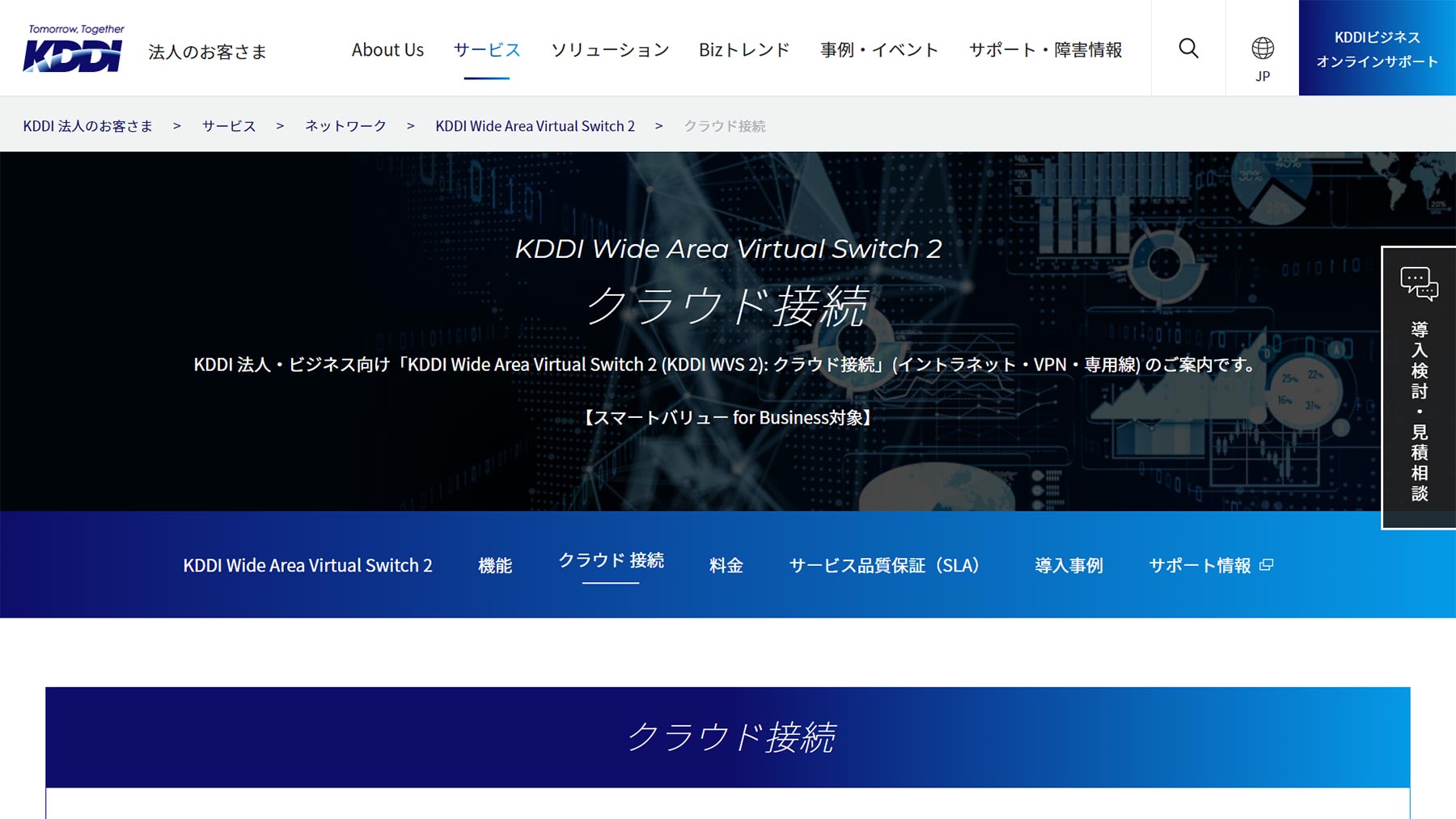
Task: Open the 事例・イベント menu
Action: (x=879, y=50)
